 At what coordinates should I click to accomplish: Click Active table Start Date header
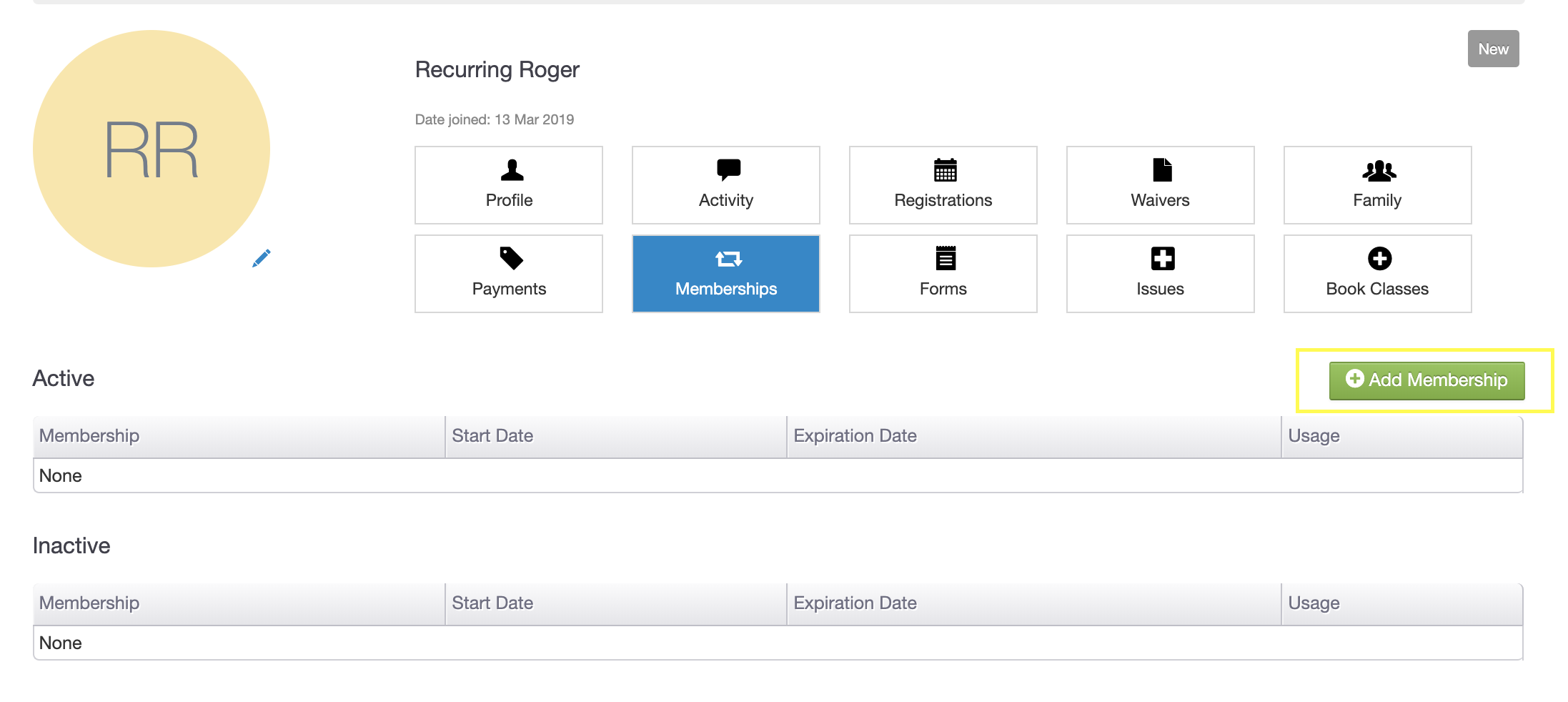point(492,436)
